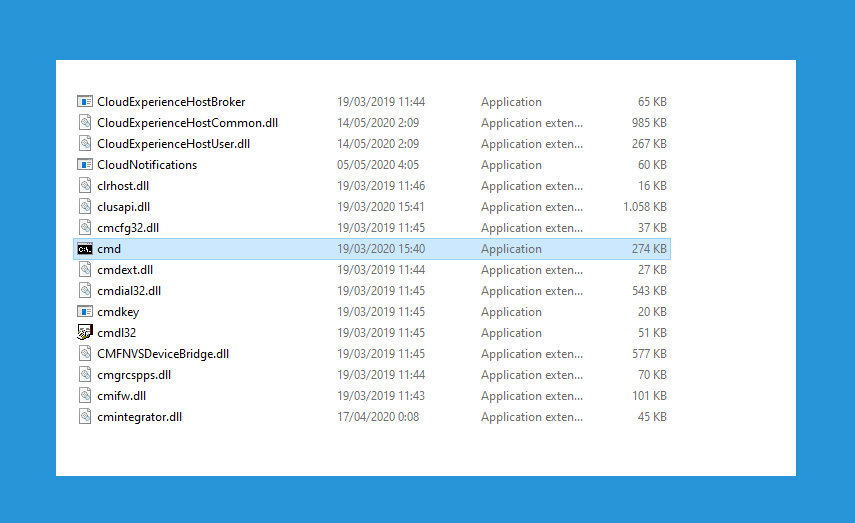Click the cmintegrator.dll file icon
Image resolution: width=855 pixels, height=523 pixels.
[x=85, y=417]
